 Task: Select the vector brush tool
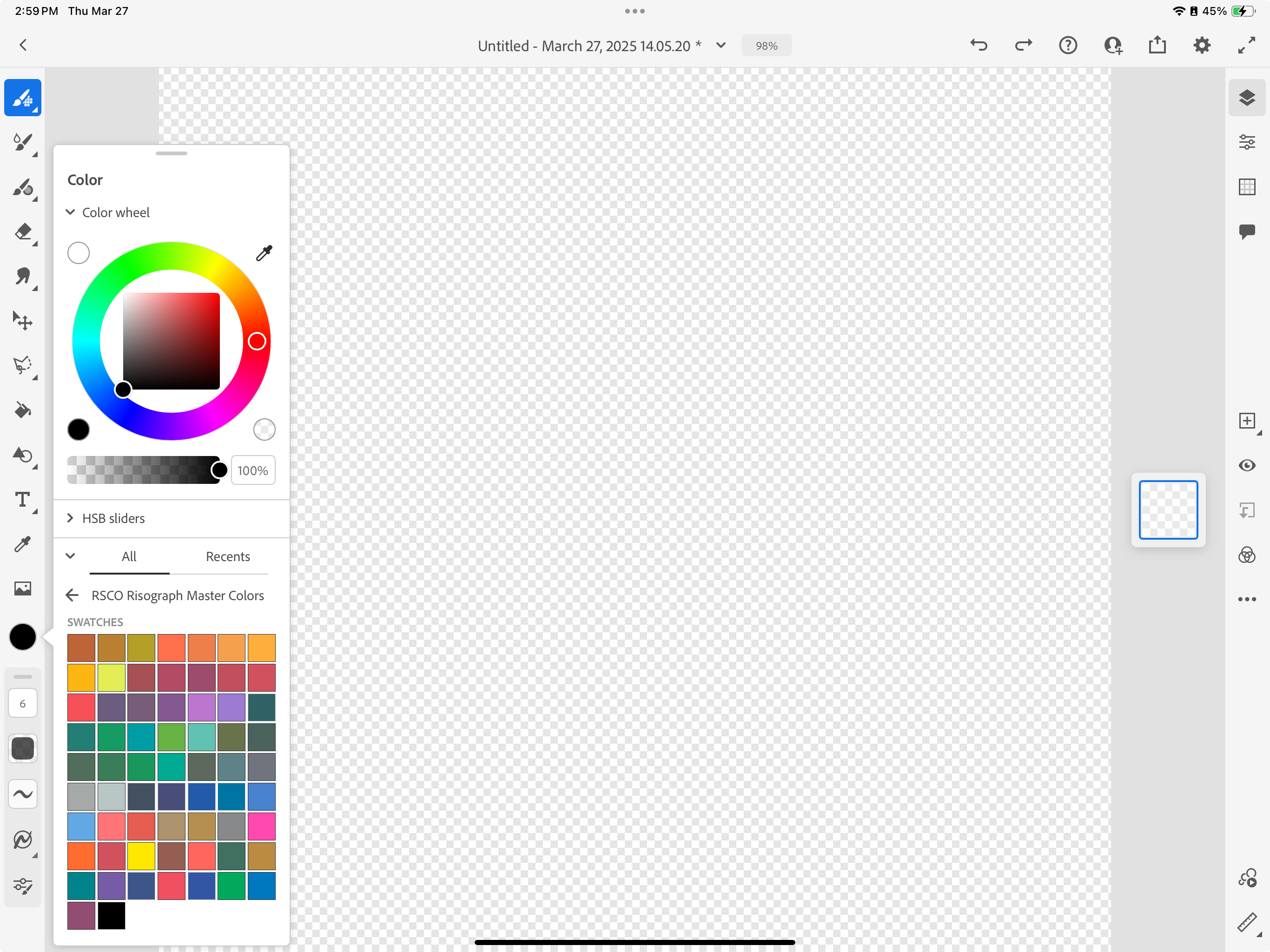click(x=23, y=187)
